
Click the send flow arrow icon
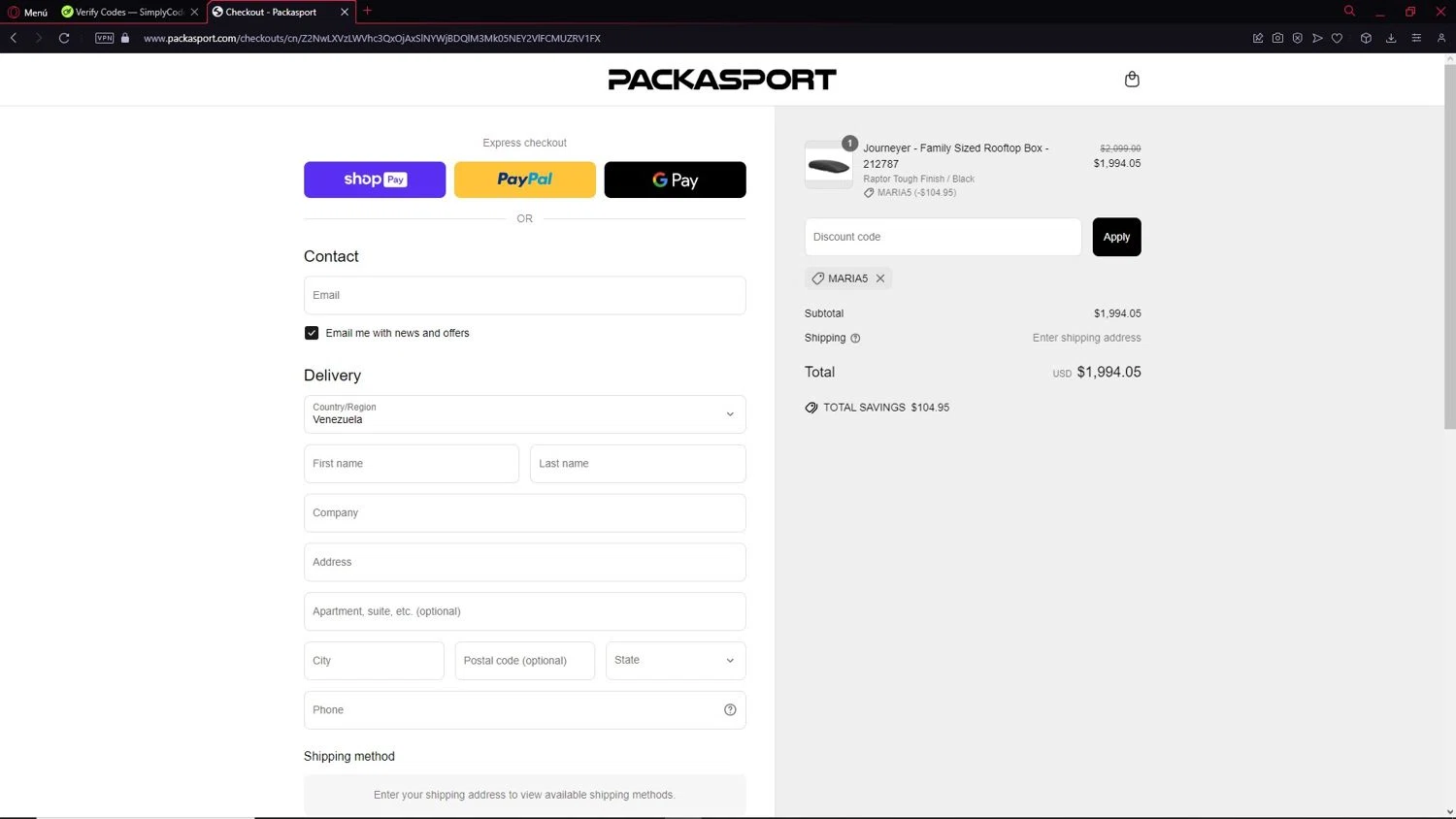(1317, 38)
